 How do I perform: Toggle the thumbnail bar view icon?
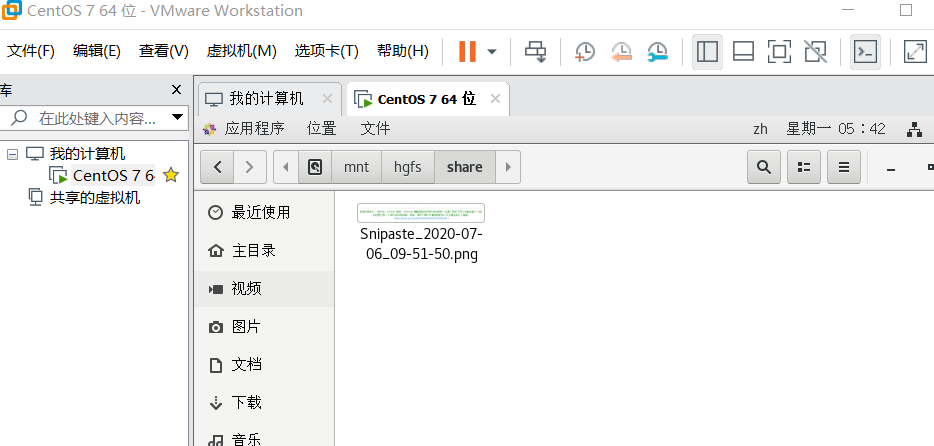pos(743,51)
